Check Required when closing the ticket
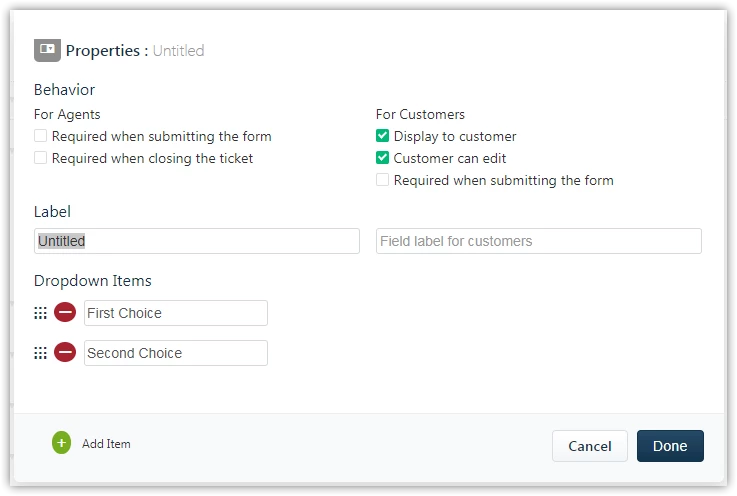 40,157
